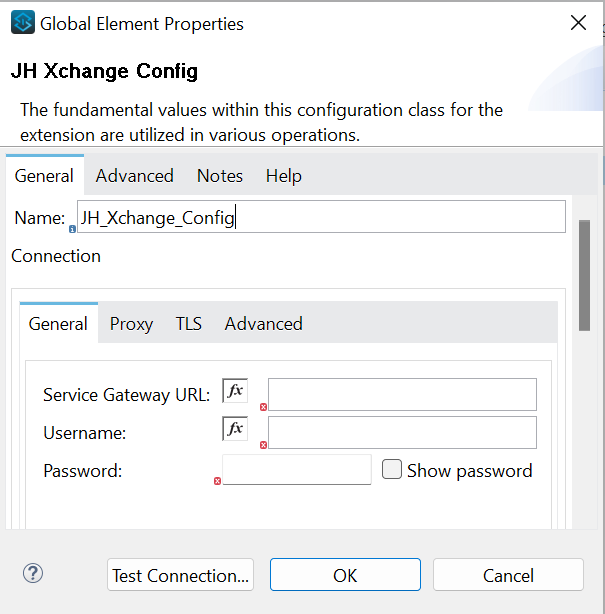Image resolution: width=605 pixels, height=614 pixels.
Task: Select the Advanced tab under Connection
Action: [263, 323]
